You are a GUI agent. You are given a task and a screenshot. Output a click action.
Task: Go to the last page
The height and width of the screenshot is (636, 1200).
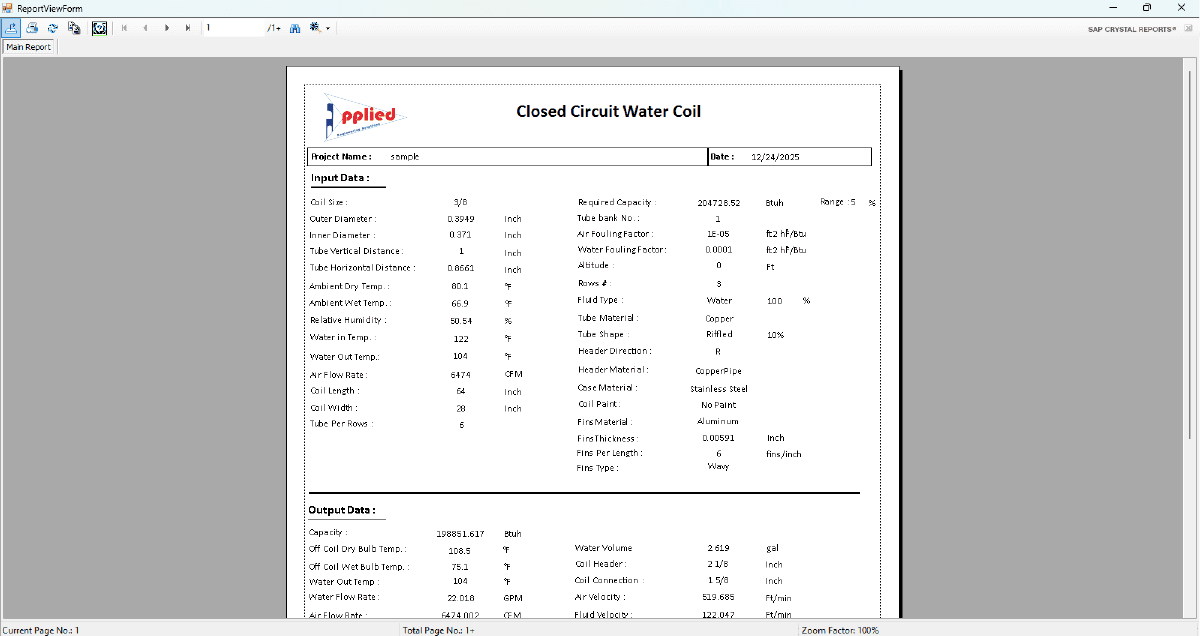[x=188, y=28]
